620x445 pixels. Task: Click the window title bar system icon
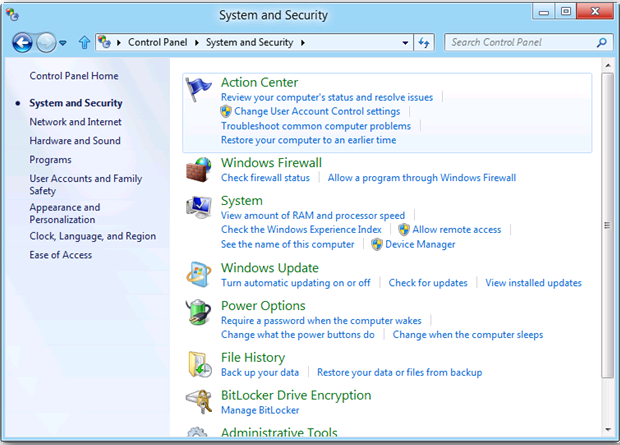coord(12,15)
